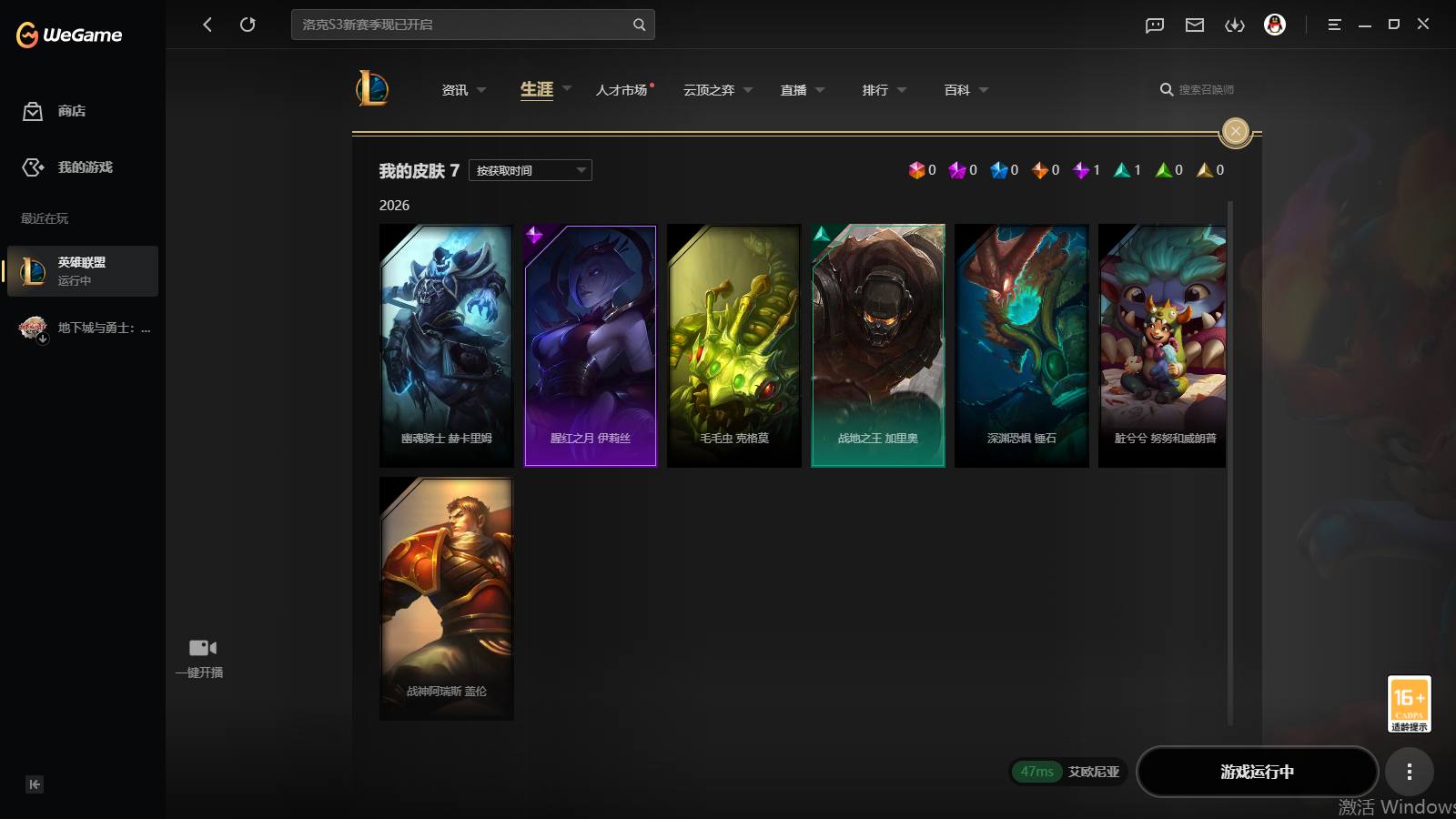1456x819 pixels.
Task: Collapse the left sidebar
Action: point(35,784)
